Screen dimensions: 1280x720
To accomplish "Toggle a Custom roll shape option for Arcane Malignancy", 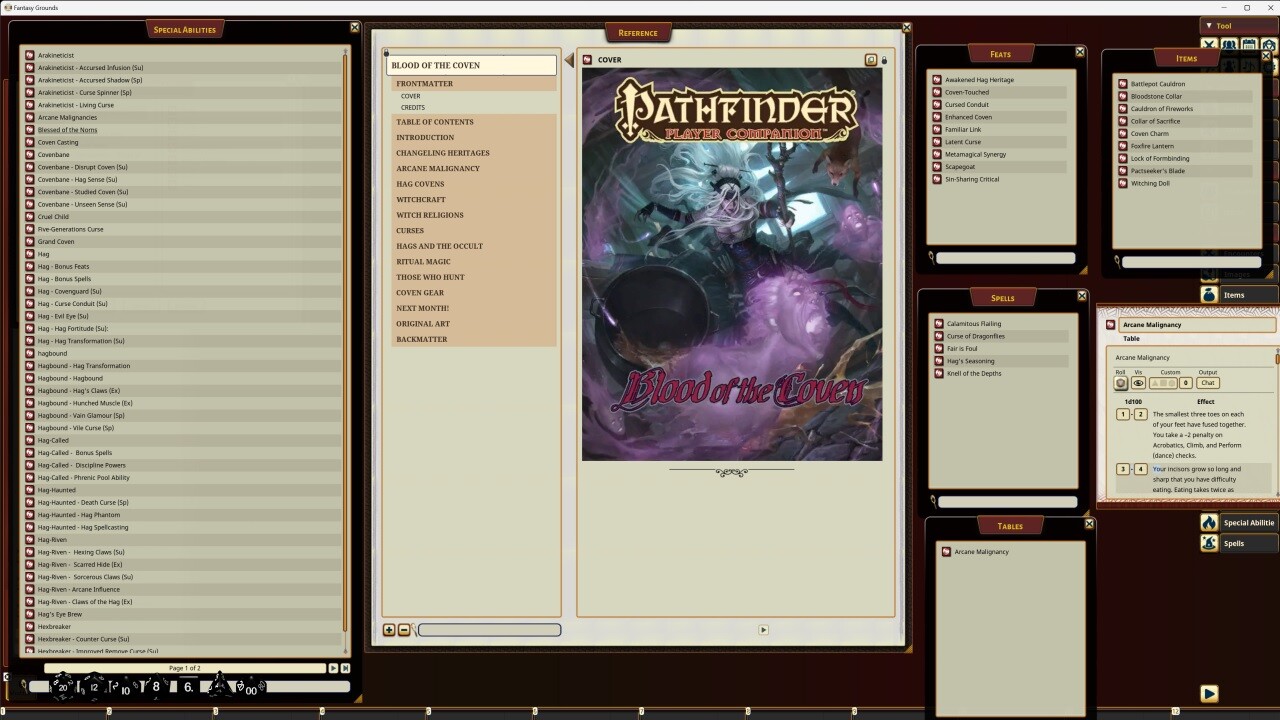I will coord(1163,383).
